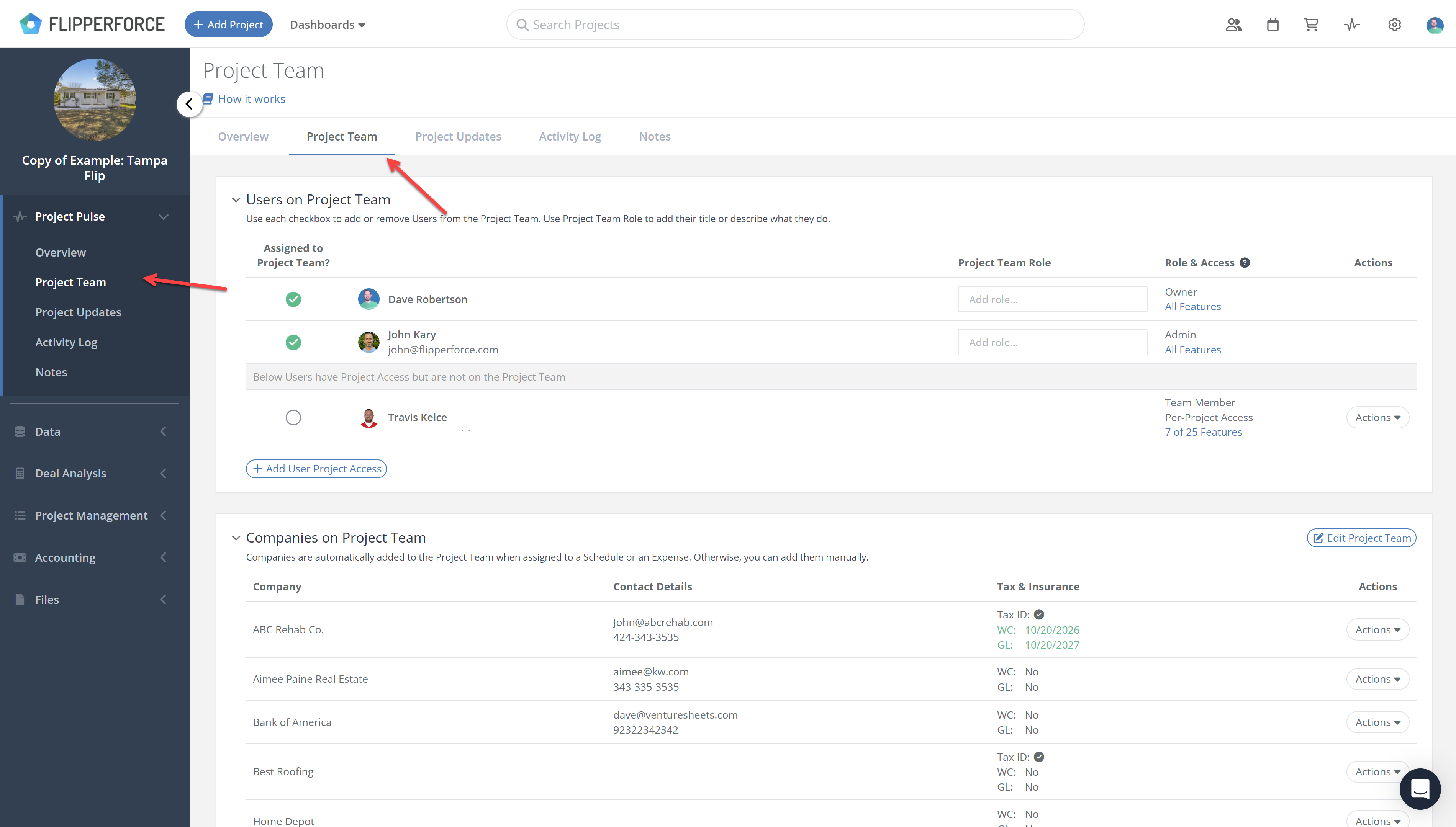Select the Project Team tab

tap(342, 136)
